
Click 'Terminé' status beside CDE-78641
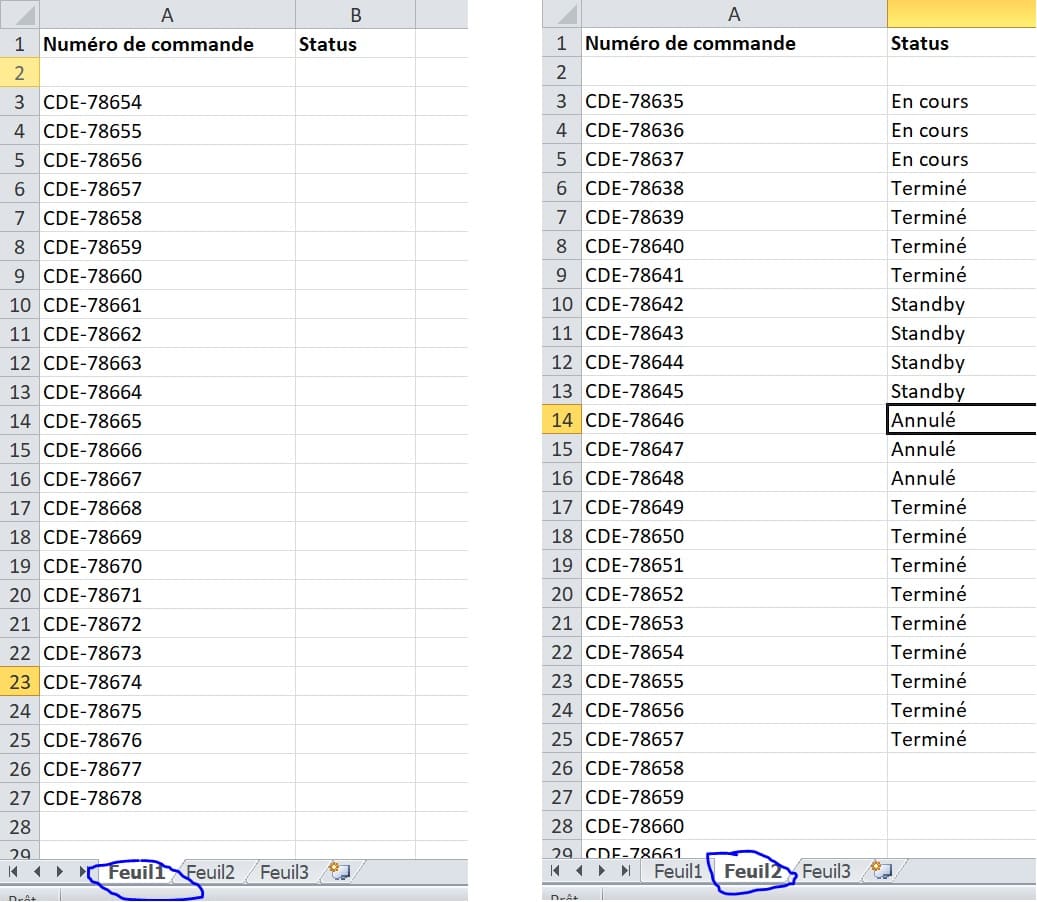(962, 275)
